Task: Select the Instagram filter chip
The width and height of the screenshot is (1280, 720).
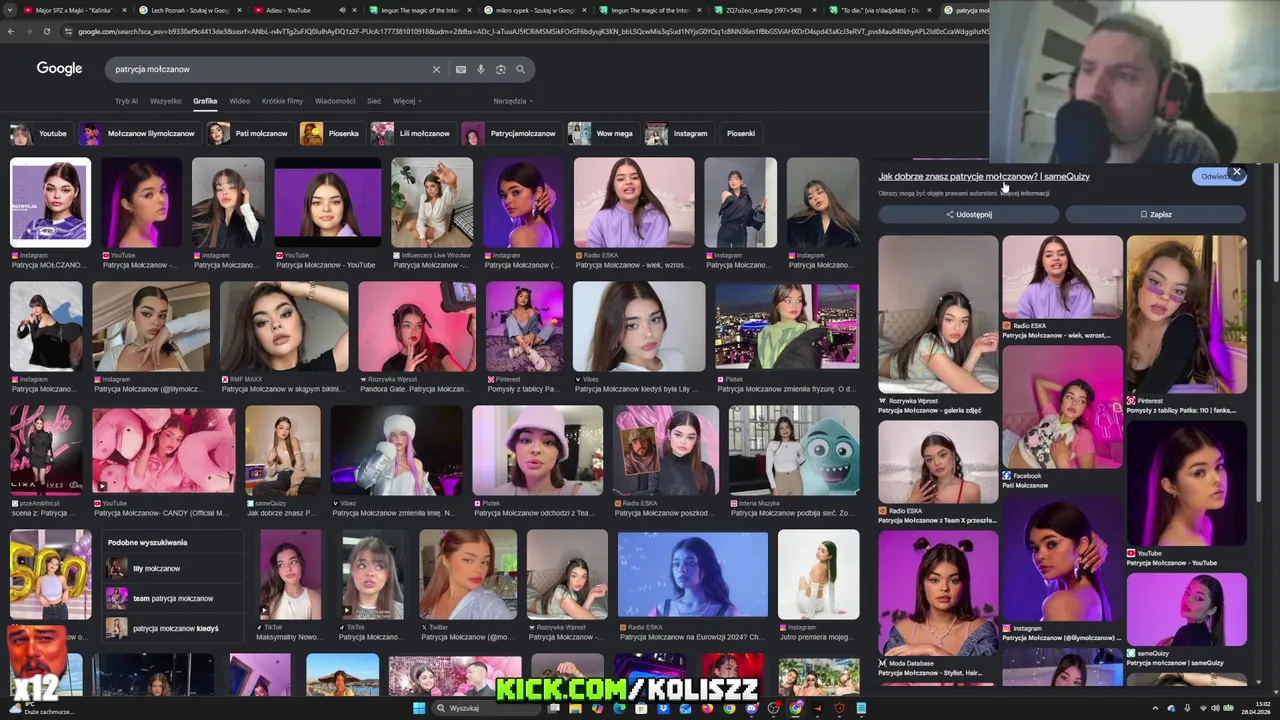Action: click(x=677, y=133)
